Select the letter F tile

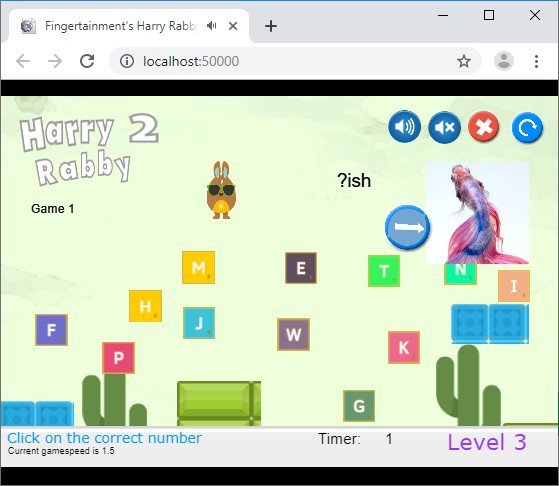[x=51, y=330]
